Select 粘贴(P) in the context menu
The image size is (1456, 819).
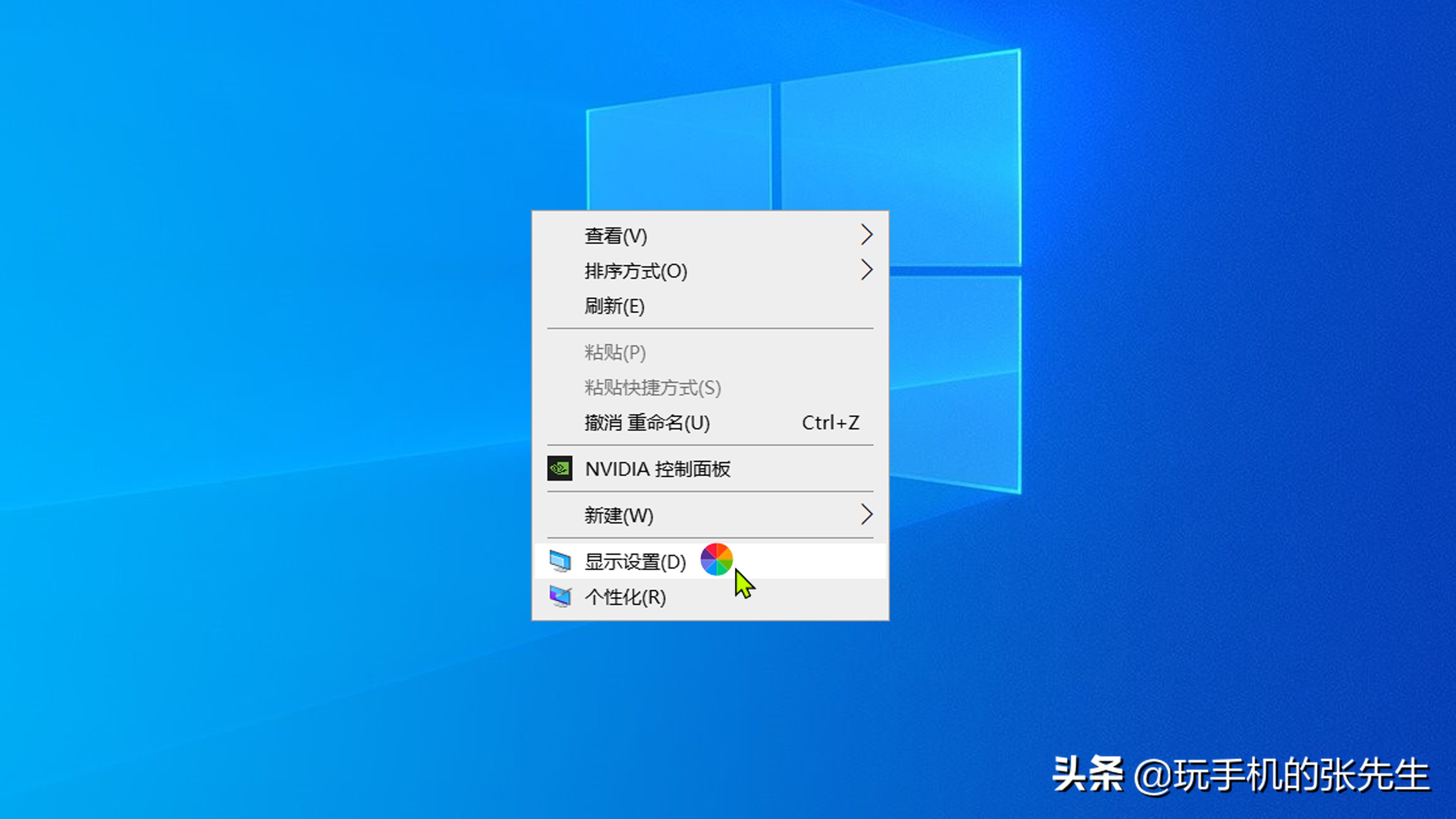pyautogui.click(x=710, y=352)
